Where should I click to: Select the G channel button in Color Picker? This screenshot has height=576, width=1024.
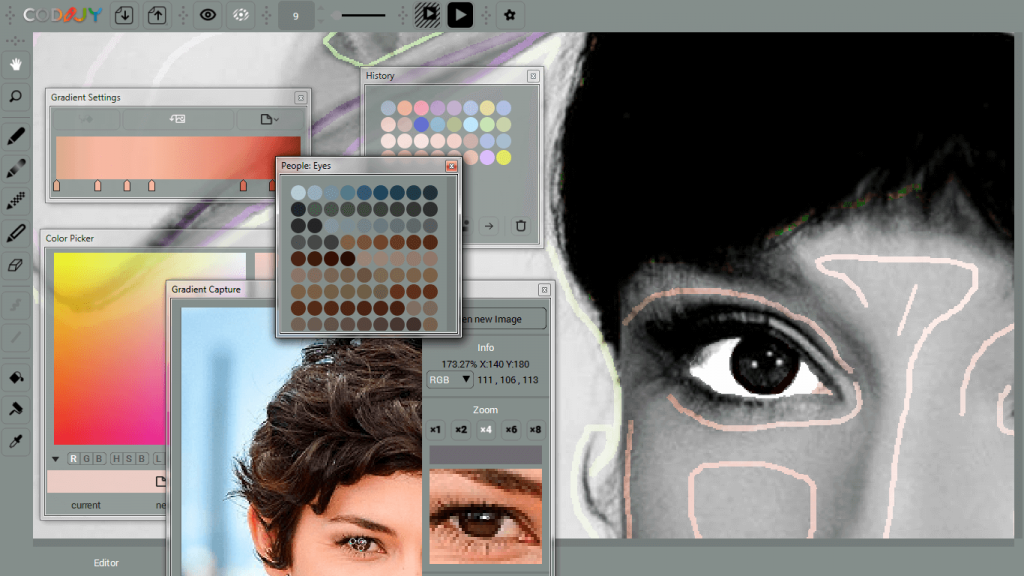[x=86, y=459]
